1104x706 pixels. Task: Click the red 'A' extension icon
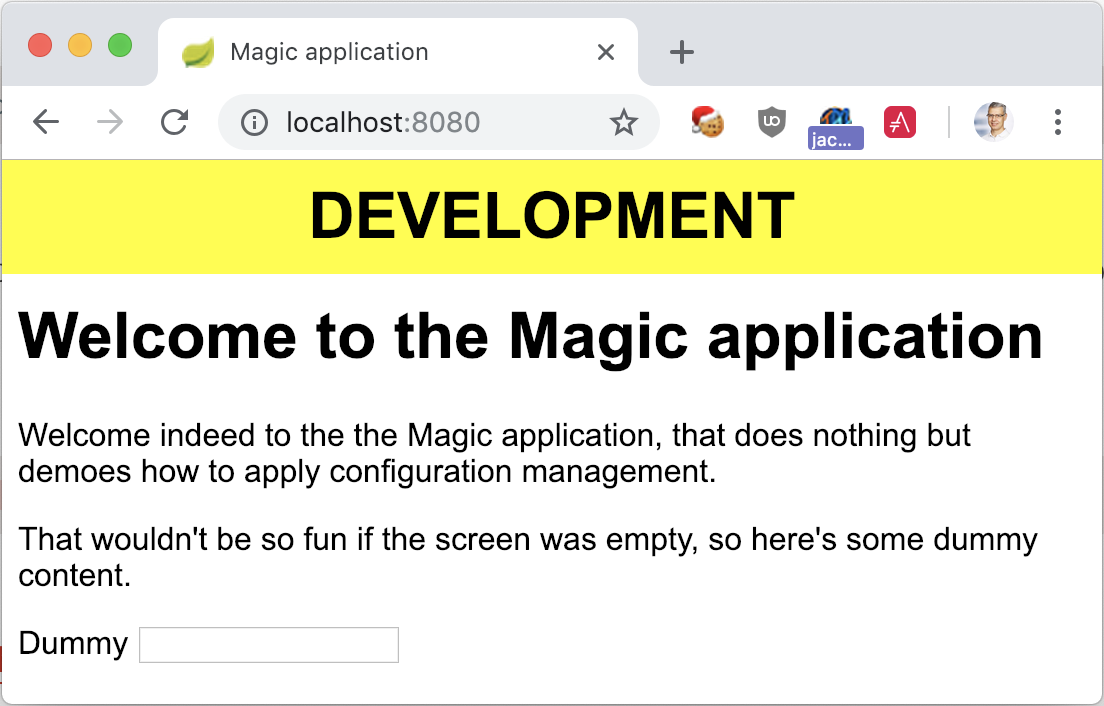pyautogui.click(x=899, y=121)
